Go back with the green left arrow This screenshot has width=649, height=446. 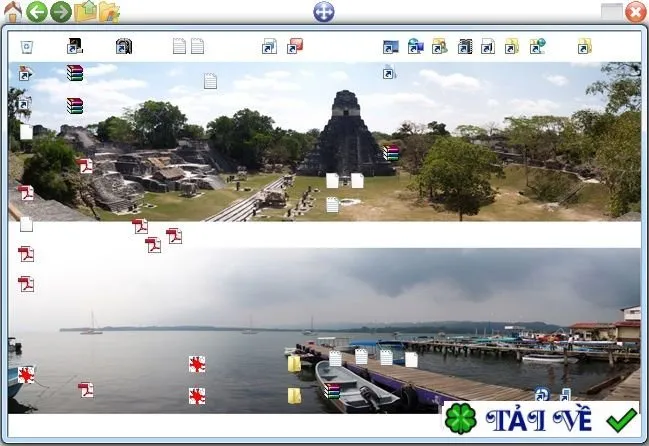(x=37, y=12)
